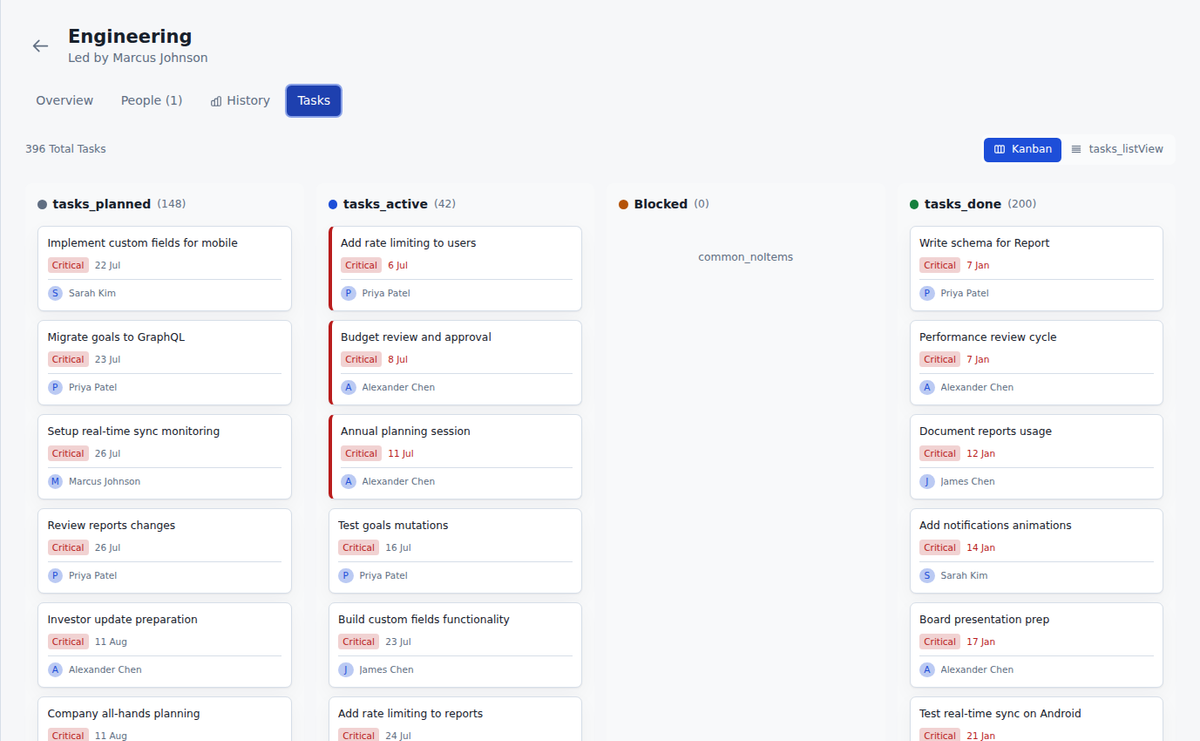Click James Chen avatar on Document reports usage card
This screenshot has width=1200, height=741.
[928, 481]
